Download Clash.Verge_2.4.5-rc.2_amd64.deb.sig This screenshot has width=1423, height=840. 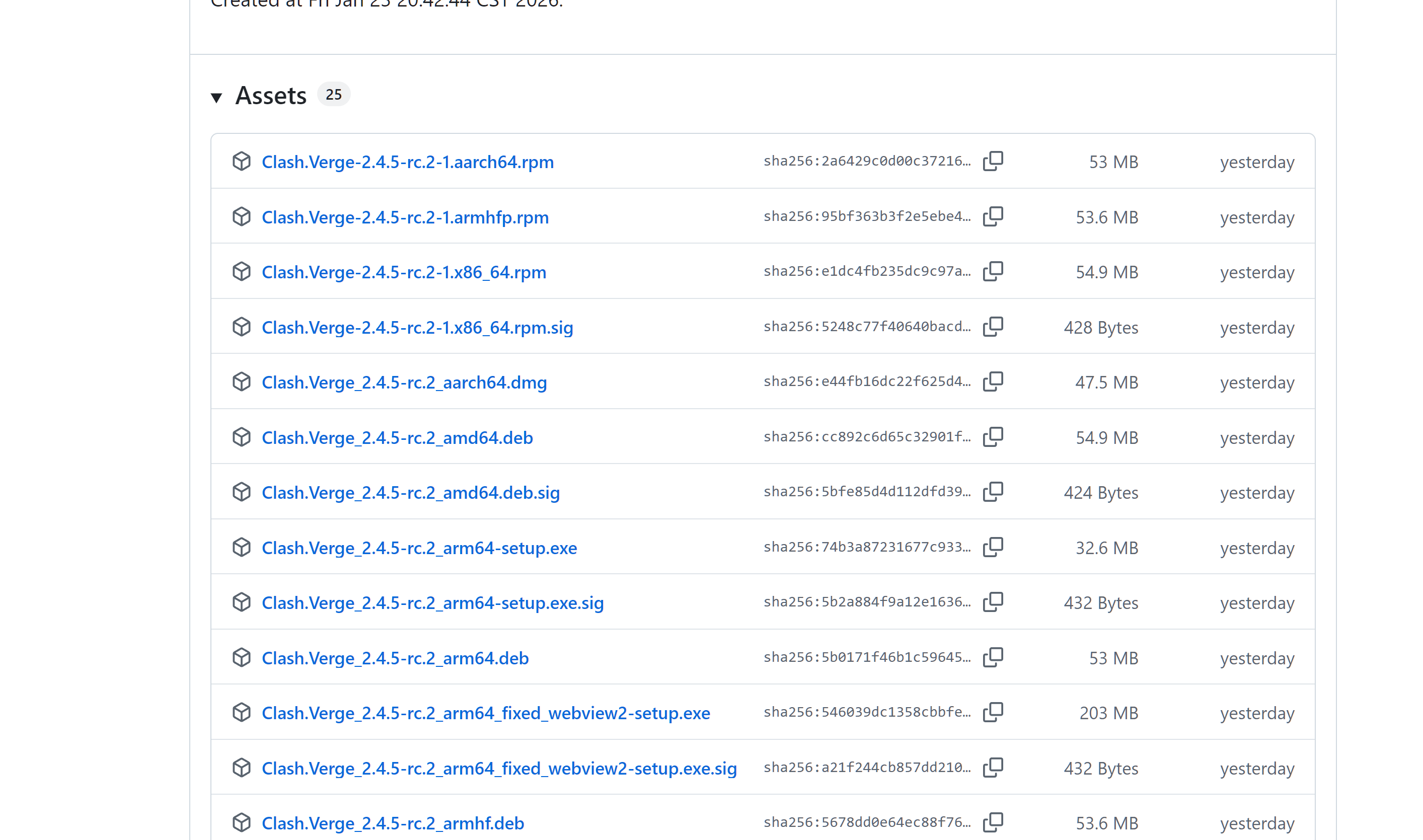(410, 492)
